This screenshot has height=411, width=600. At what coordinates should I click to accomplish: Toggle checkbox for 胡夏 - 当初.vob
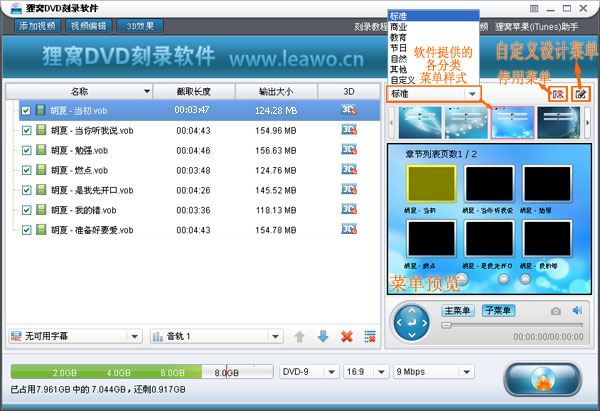pyautogui.click(x=26, y=111)
